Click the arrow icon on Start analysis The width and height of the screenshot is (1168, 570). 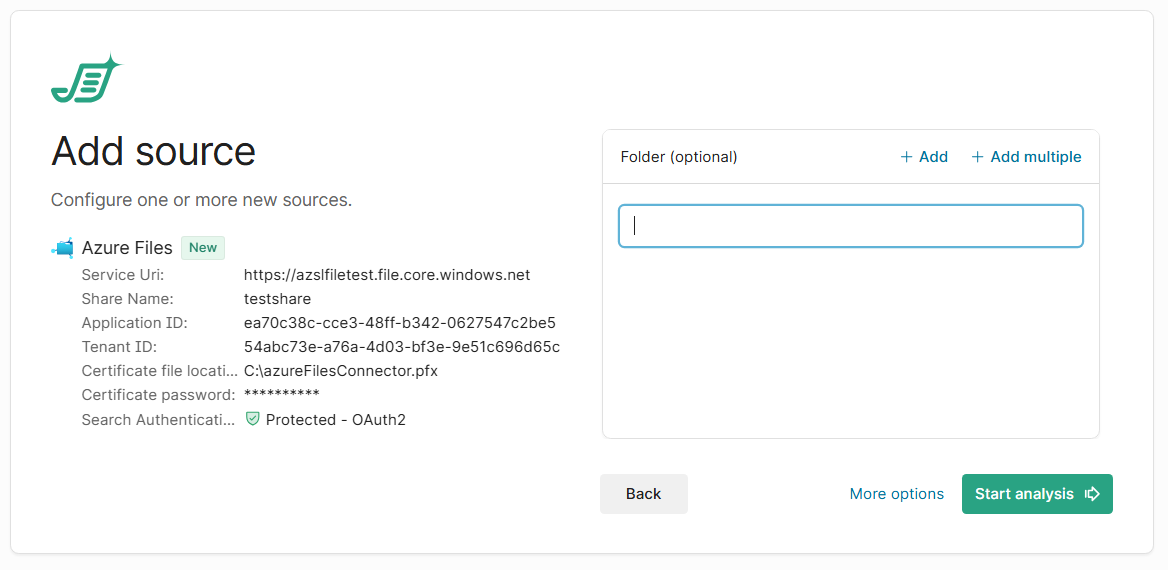(1092, 494)
